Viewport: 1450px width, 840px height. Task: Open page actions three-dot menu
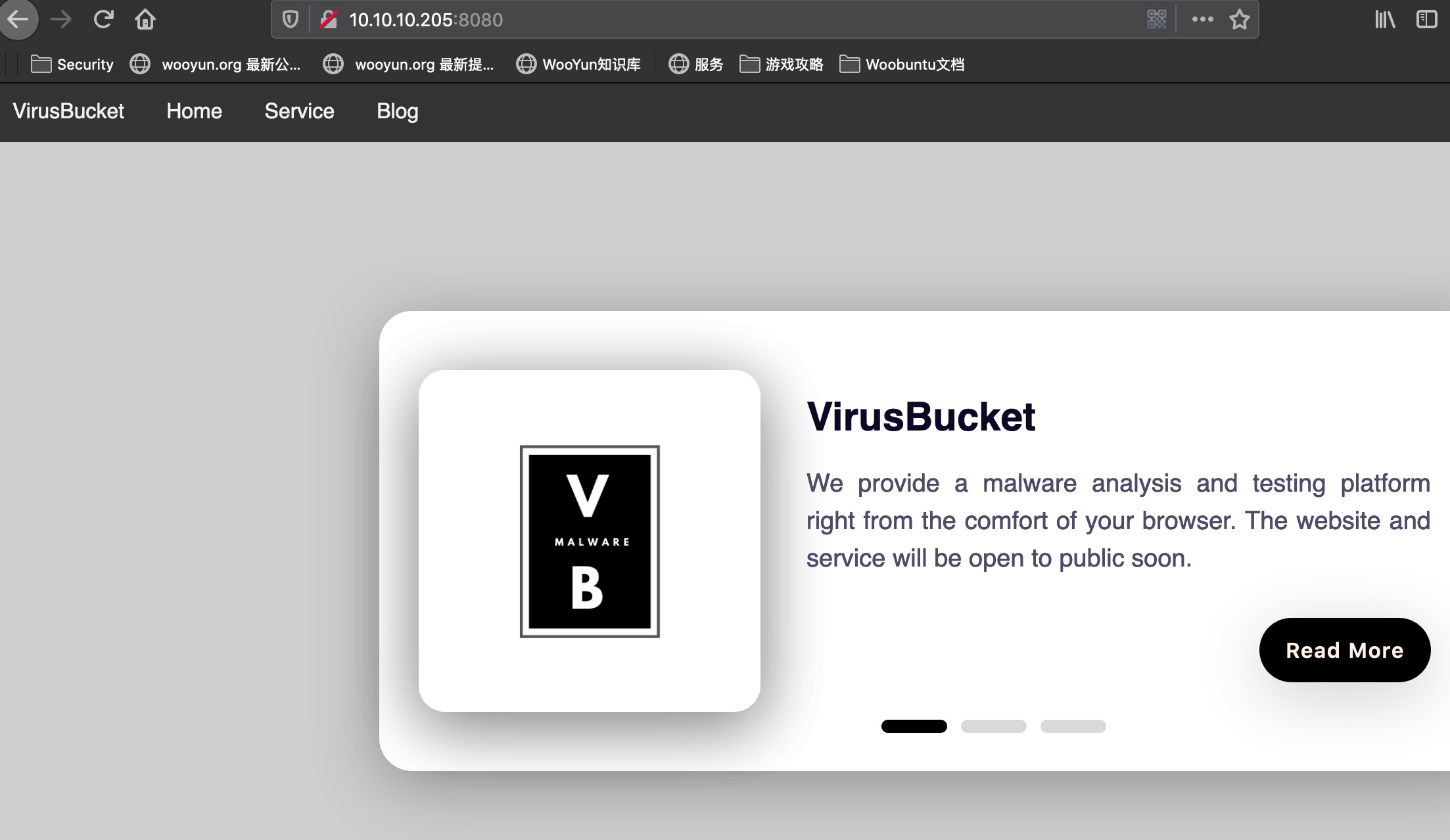click(1202, 20)
